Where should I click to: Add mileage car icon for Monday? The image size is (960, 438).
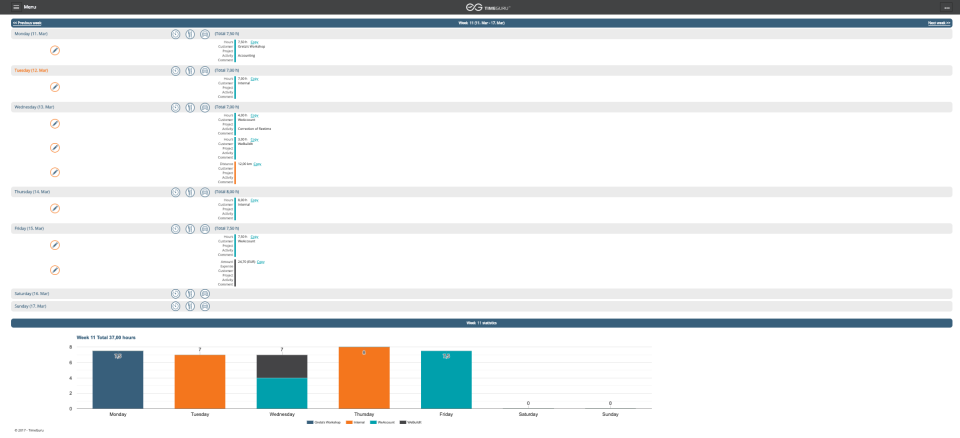coord(205,34)
